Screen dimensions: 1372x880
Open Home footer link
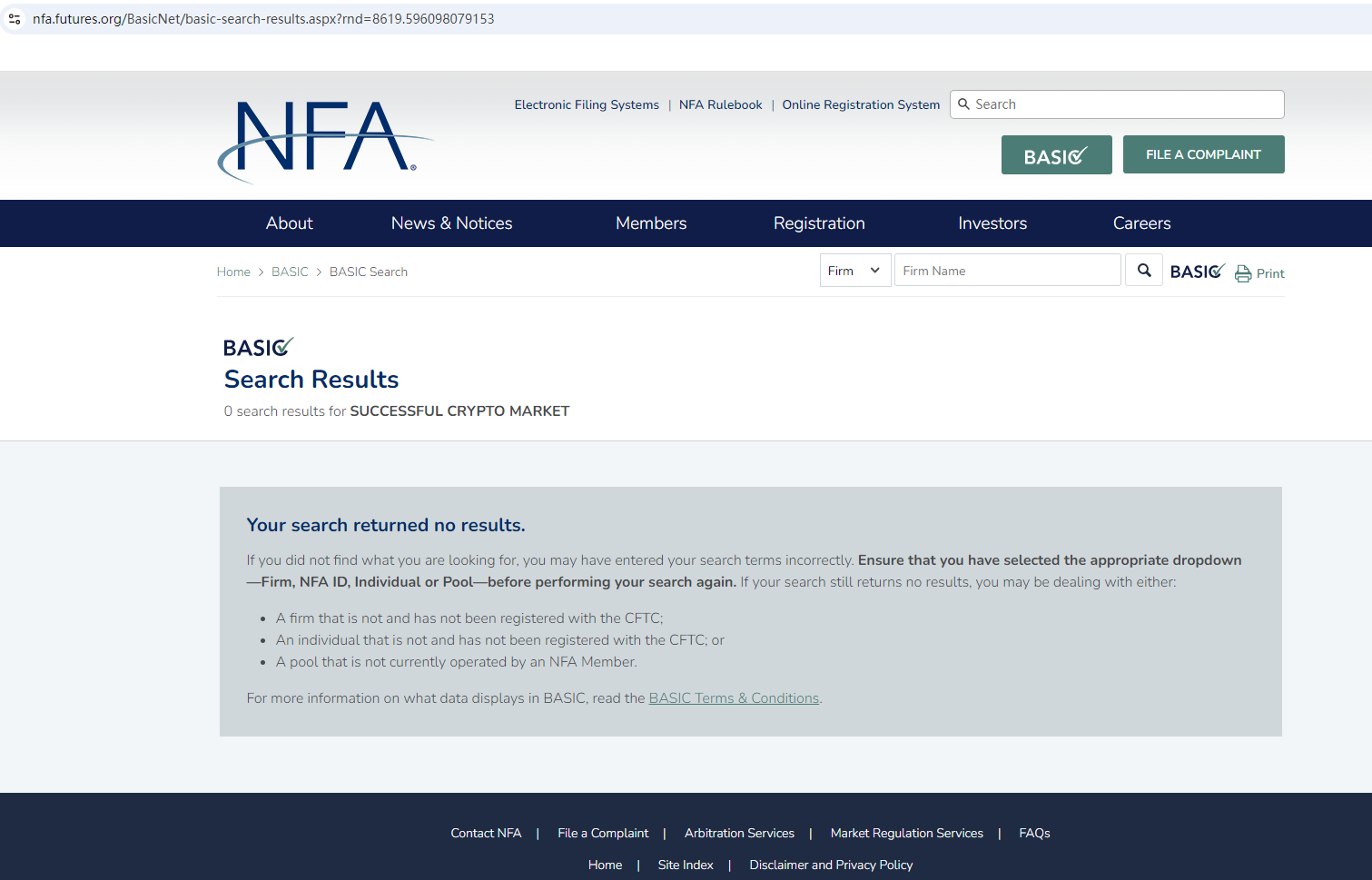(x=605, y=865)
